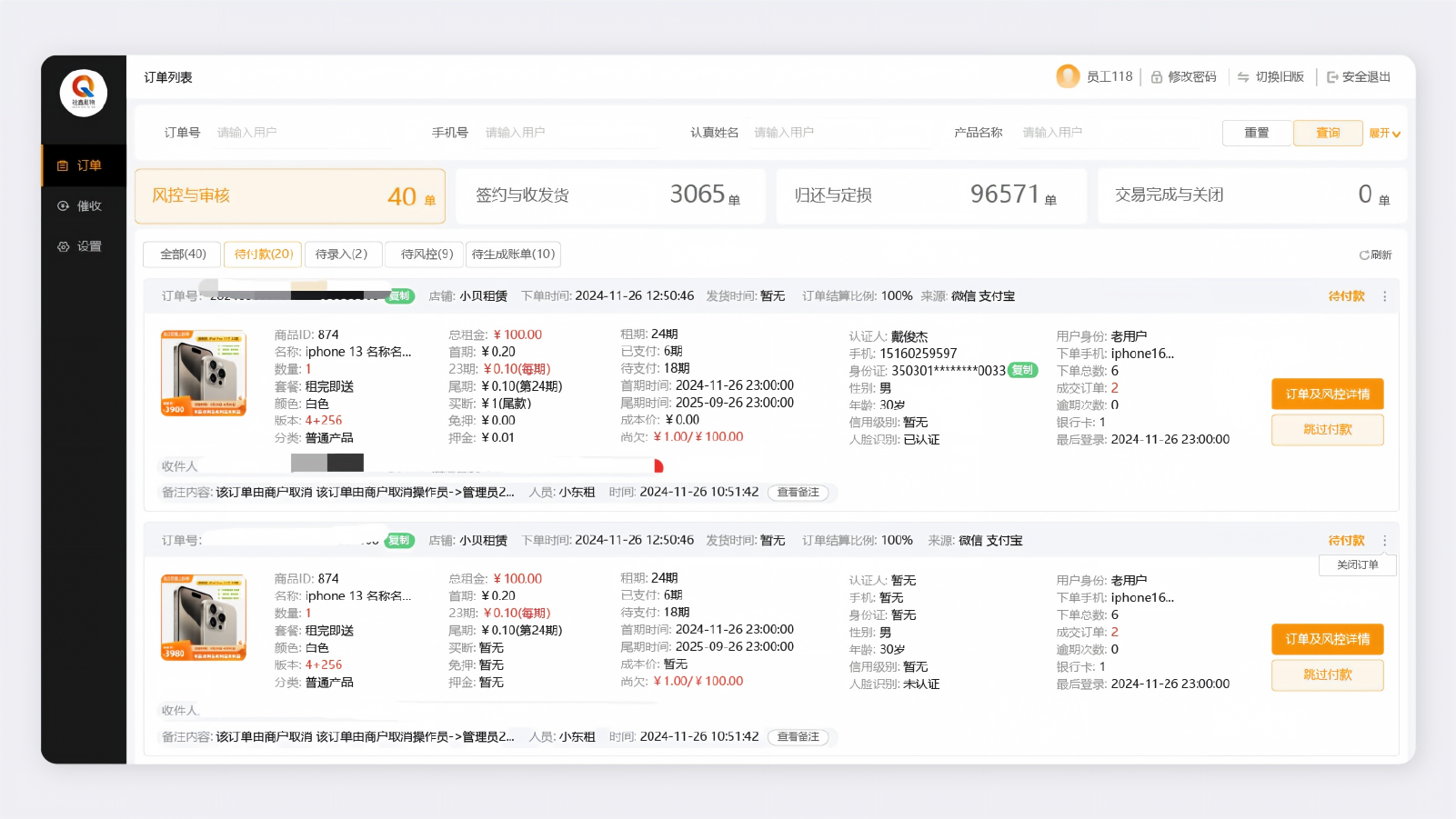Viewport: 1456px width, 819px height.
Task: Click 修改密码 lock link
Action: point(1183,77)
